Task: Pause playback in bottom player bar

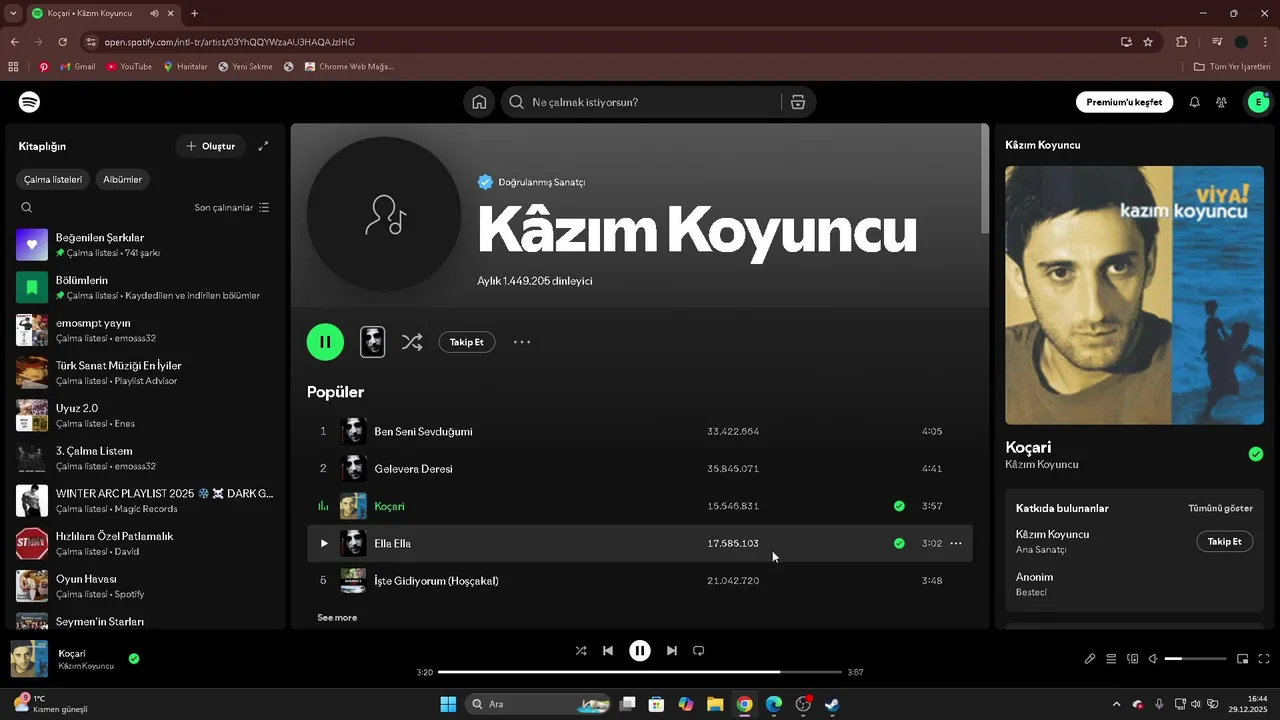Action: [640, 651]
